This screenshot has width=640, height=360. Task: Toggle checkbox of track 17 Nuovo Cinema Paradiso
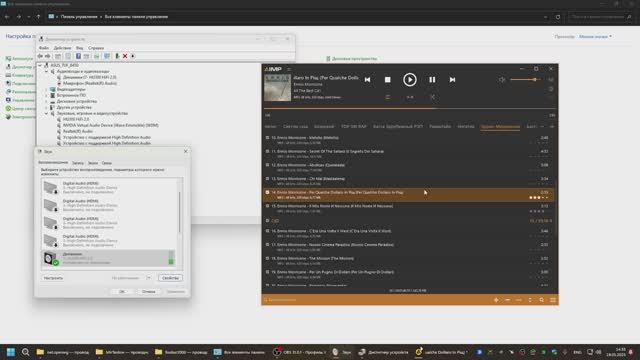click(x=268, y=244)
